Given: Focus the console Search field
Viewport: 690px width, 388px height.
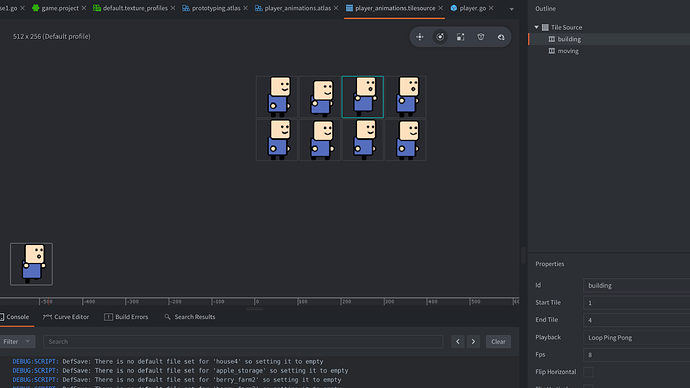Looking at the screenshot, I should 243,341.
